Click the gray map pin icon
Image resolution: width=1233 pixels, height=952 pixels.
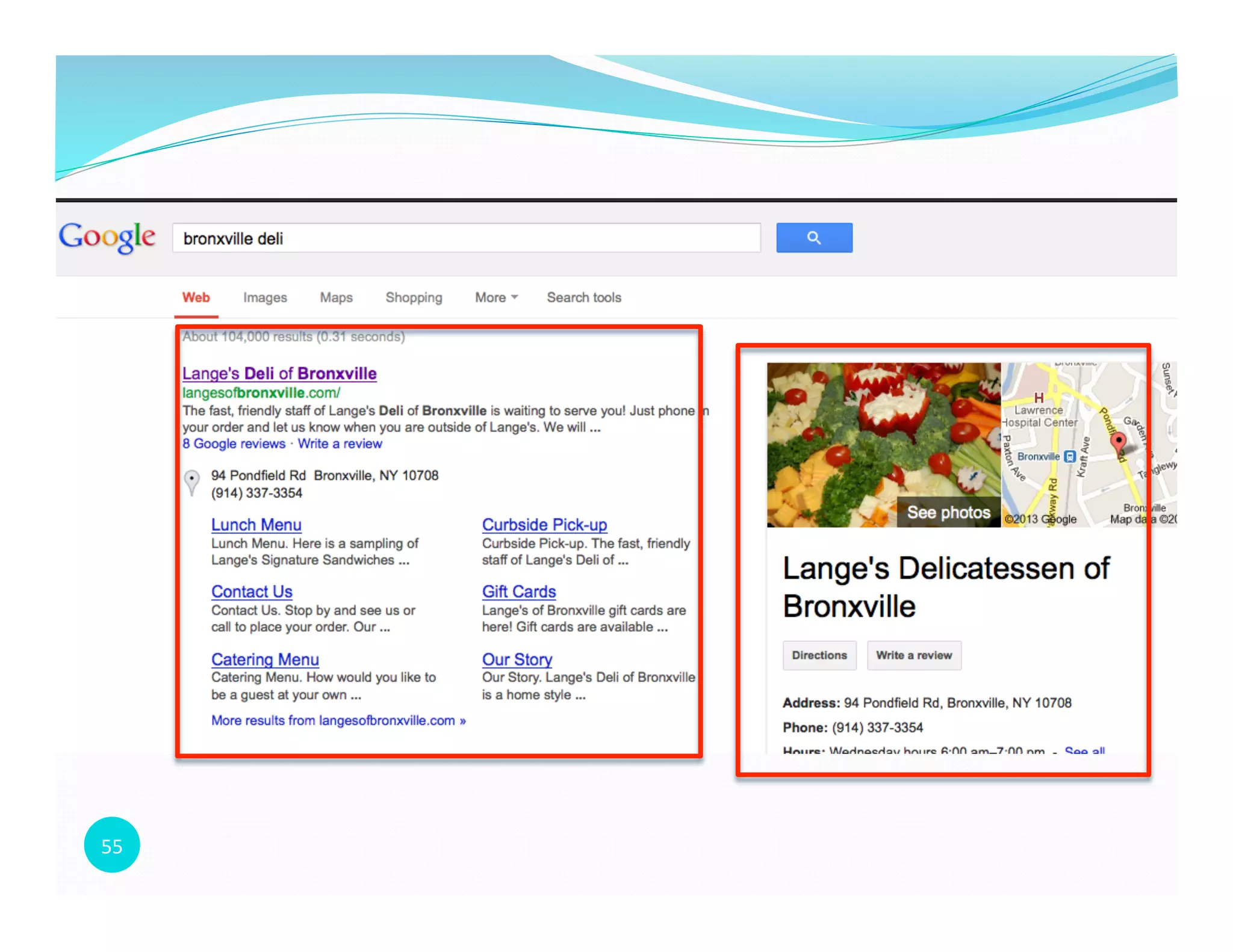click(x=191, y=482)
